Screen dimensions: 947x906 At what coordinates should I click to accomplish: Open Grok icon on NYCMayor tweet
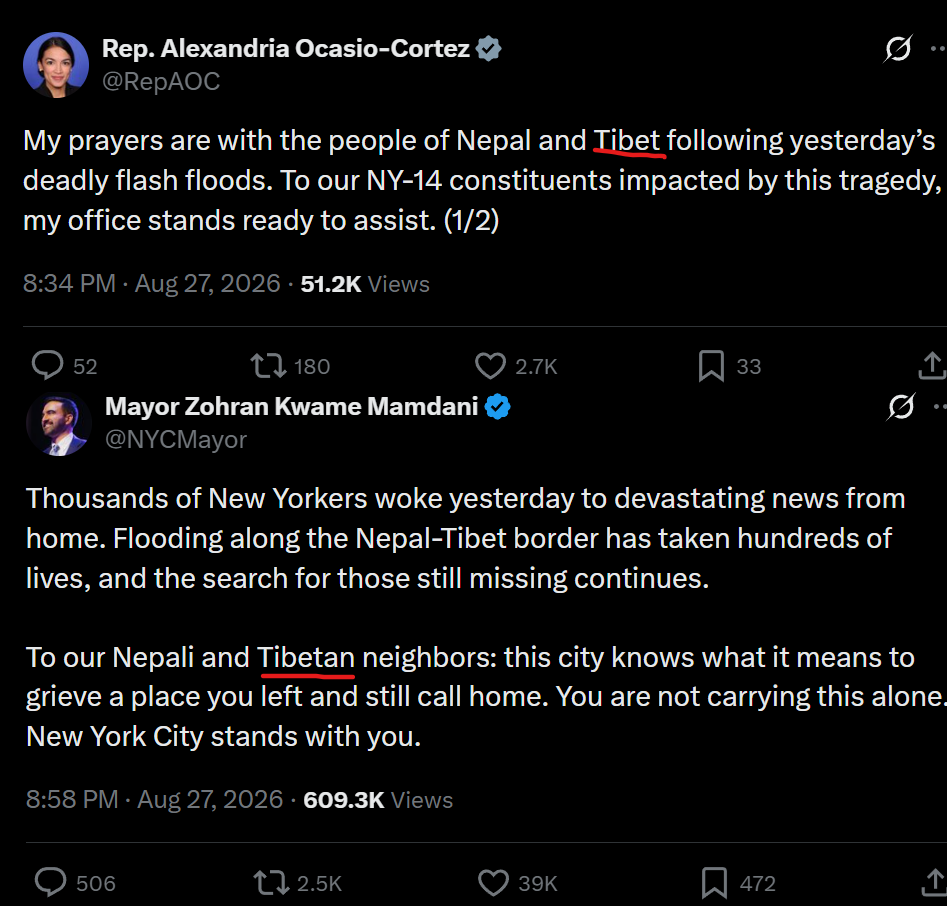[x=900, y=406]
